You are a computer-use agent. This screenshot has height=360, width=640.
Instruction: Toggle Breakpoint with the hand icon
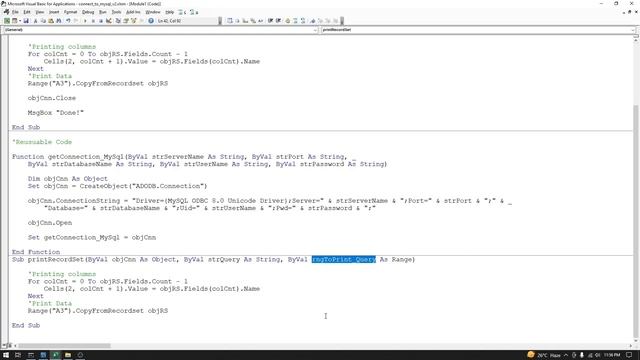(287, 21)
